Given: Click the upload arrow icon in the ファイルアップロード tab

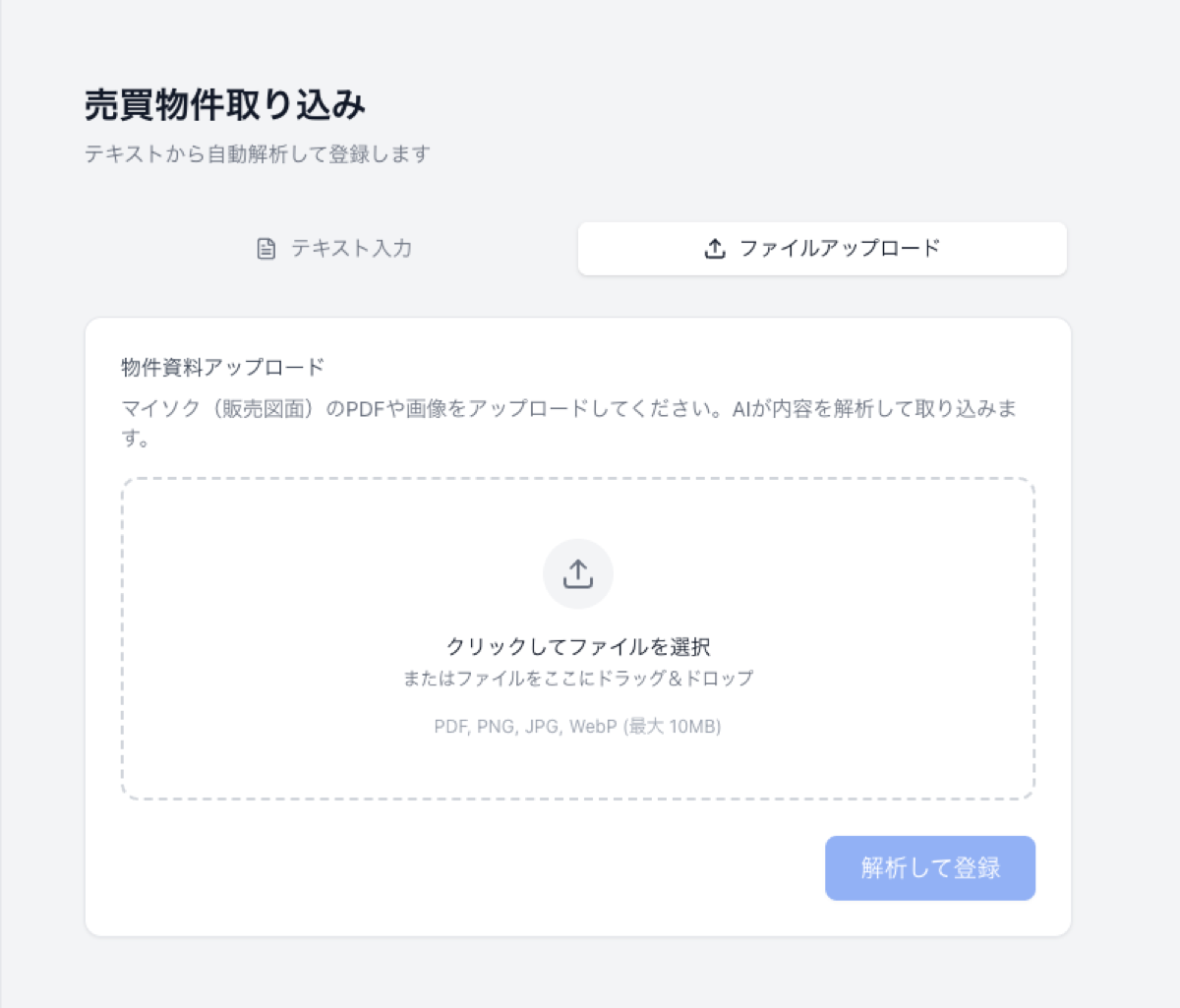Looking at the screenshot, I should coord(715,249).
